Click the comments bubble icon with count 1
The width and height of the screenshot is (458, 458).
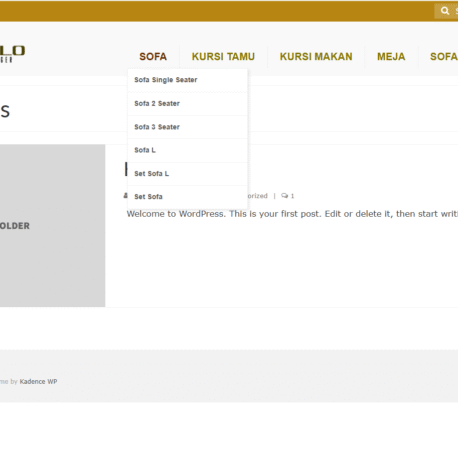coord(284,196)
